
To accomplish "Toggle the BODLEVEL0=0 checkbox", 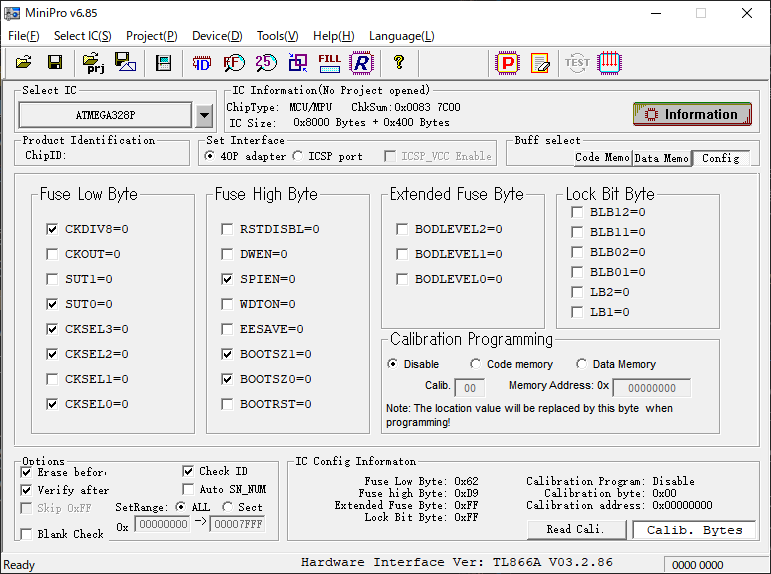I will 402,279.
